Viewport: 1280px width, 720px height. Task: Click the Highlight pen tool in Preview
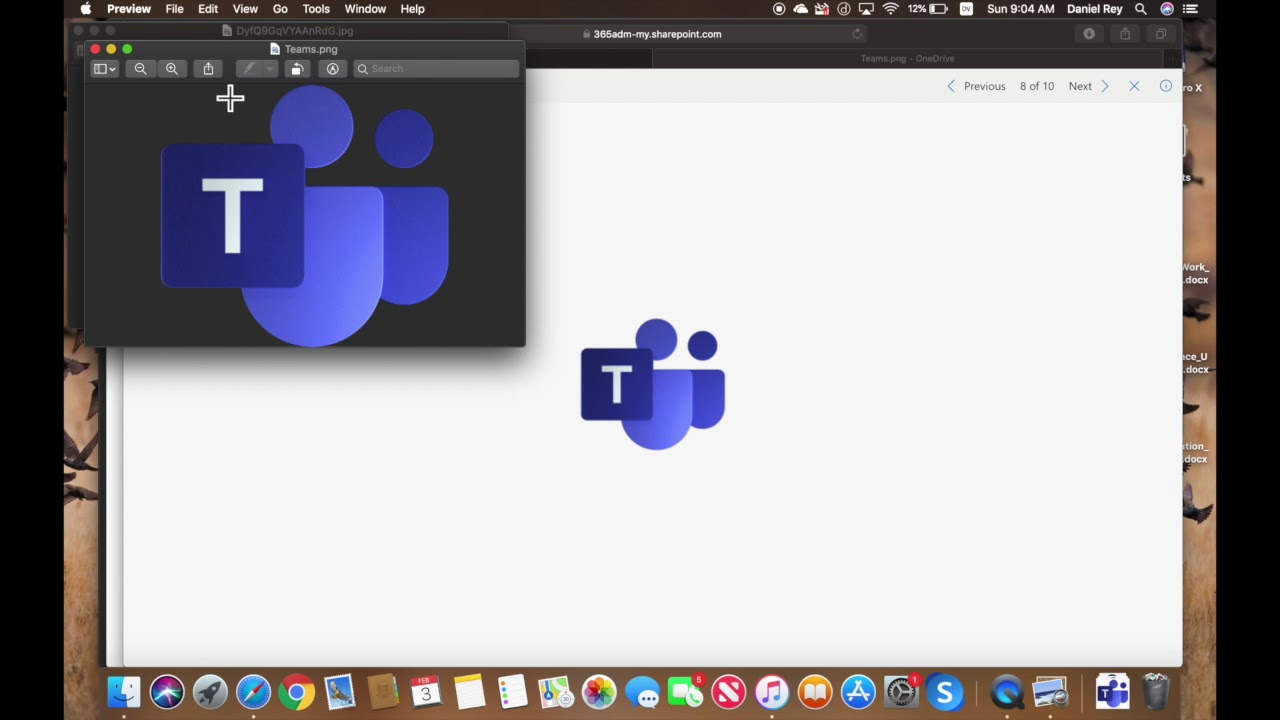click(x=248, y=69)
